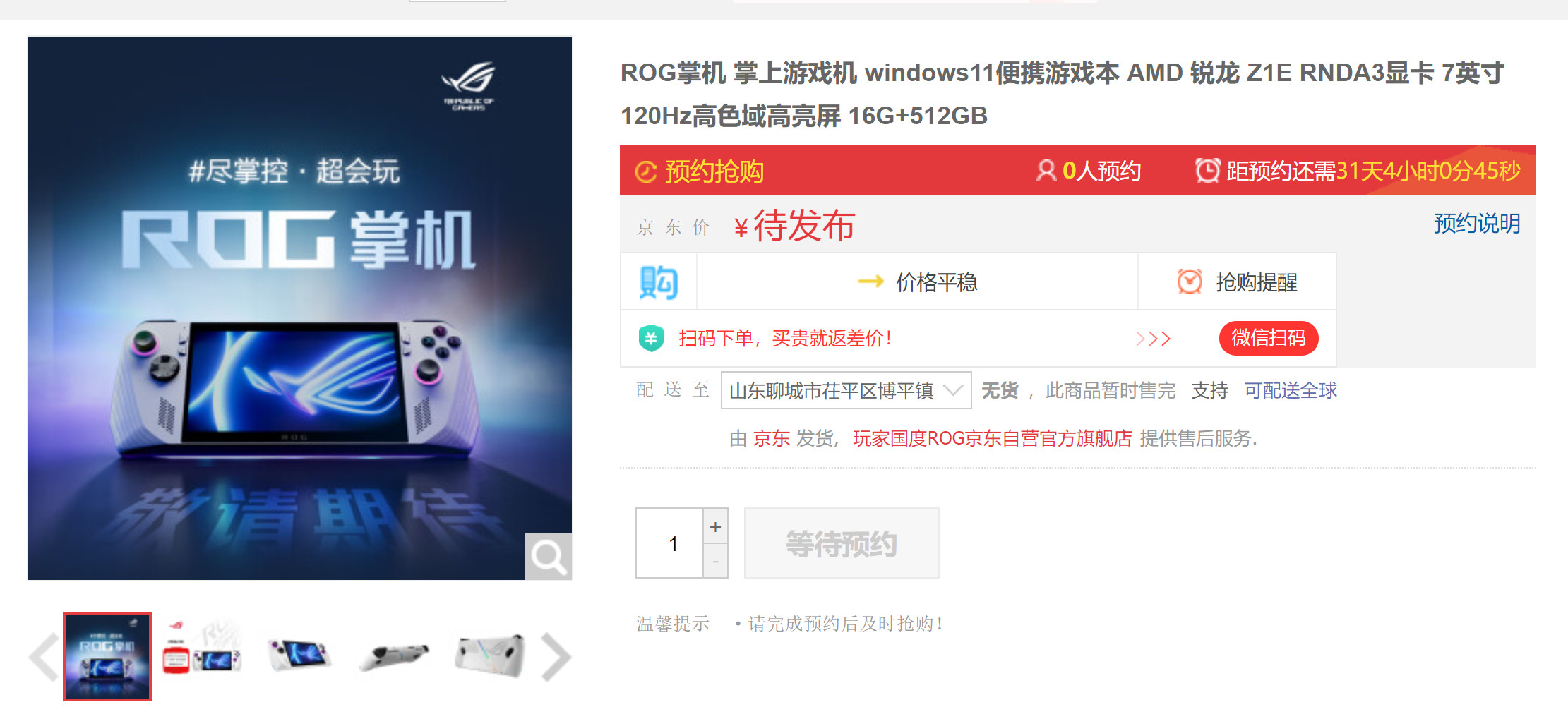Click the 微信扫码 red button
The width and height of the screenshot is (1568, 707).
coord(1269,338)
